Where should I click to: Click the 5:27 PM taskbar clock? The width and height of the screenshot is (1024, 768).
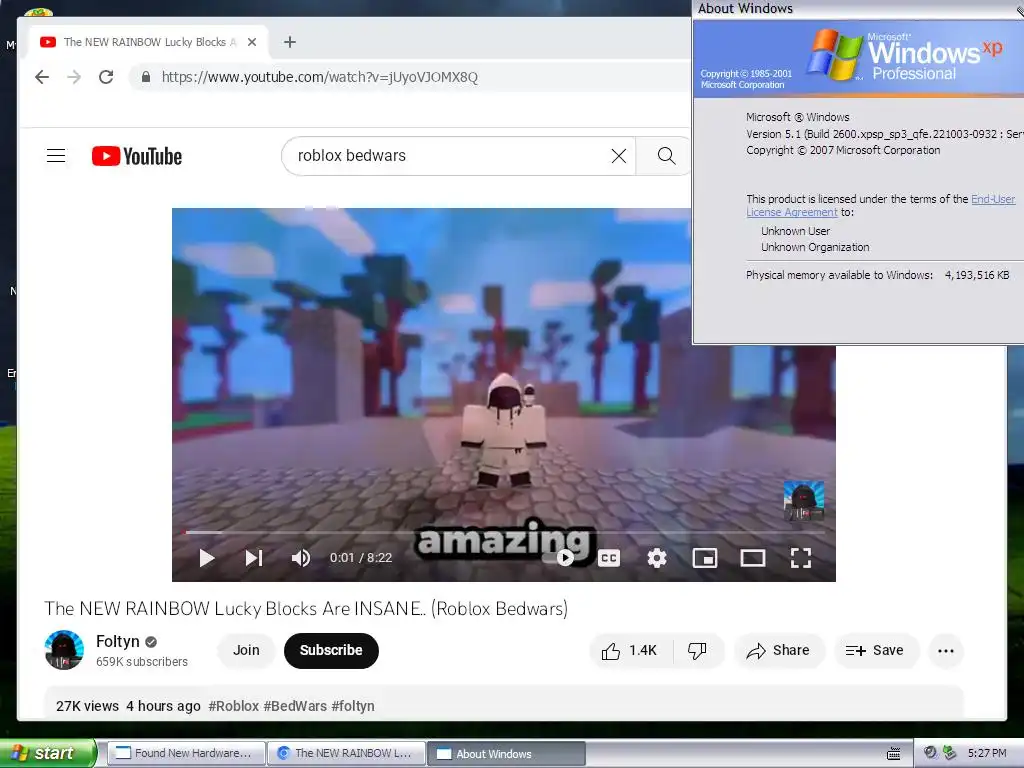click(x=987, y=753)
